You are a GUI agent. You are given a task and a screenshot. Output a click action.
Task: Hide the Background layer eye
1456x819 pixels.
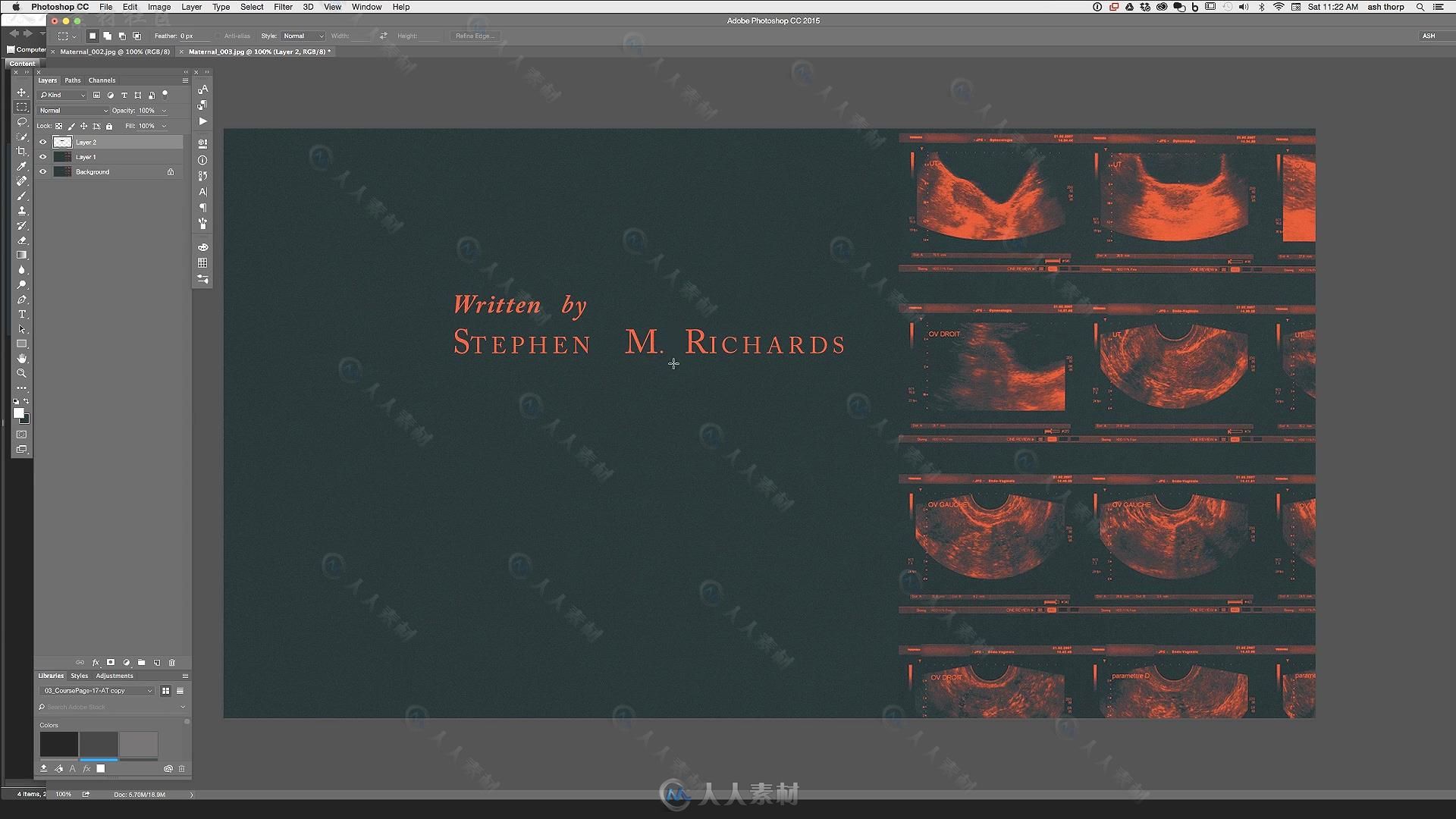43,172
